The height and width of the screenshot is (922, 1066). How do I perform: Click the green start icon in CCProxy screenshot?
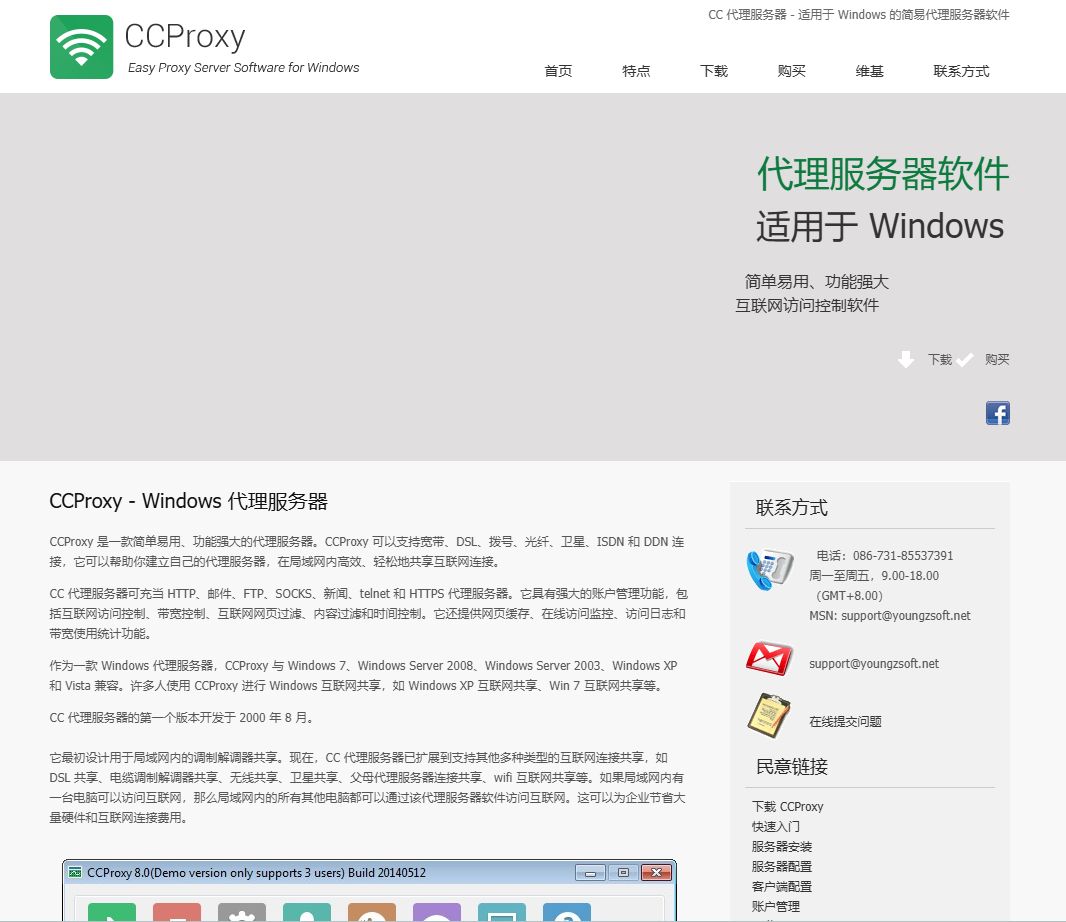111,912
